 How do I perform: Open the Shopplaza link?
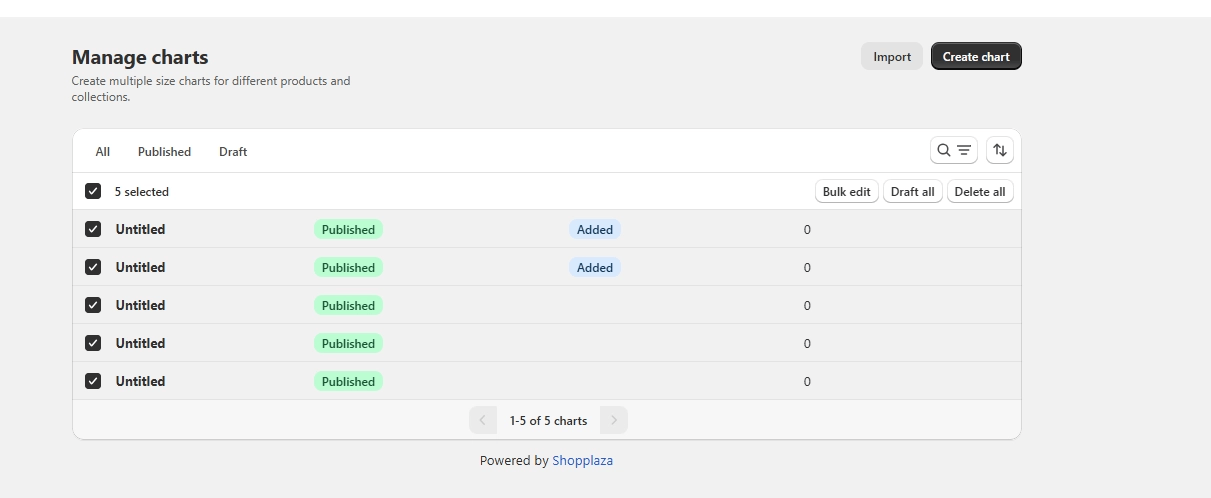coord(583,461)
